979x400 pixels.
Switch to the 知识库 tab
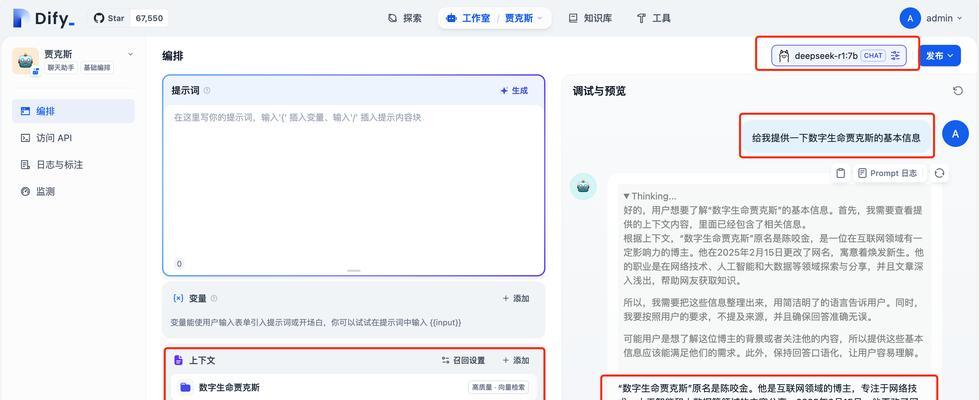590,18
